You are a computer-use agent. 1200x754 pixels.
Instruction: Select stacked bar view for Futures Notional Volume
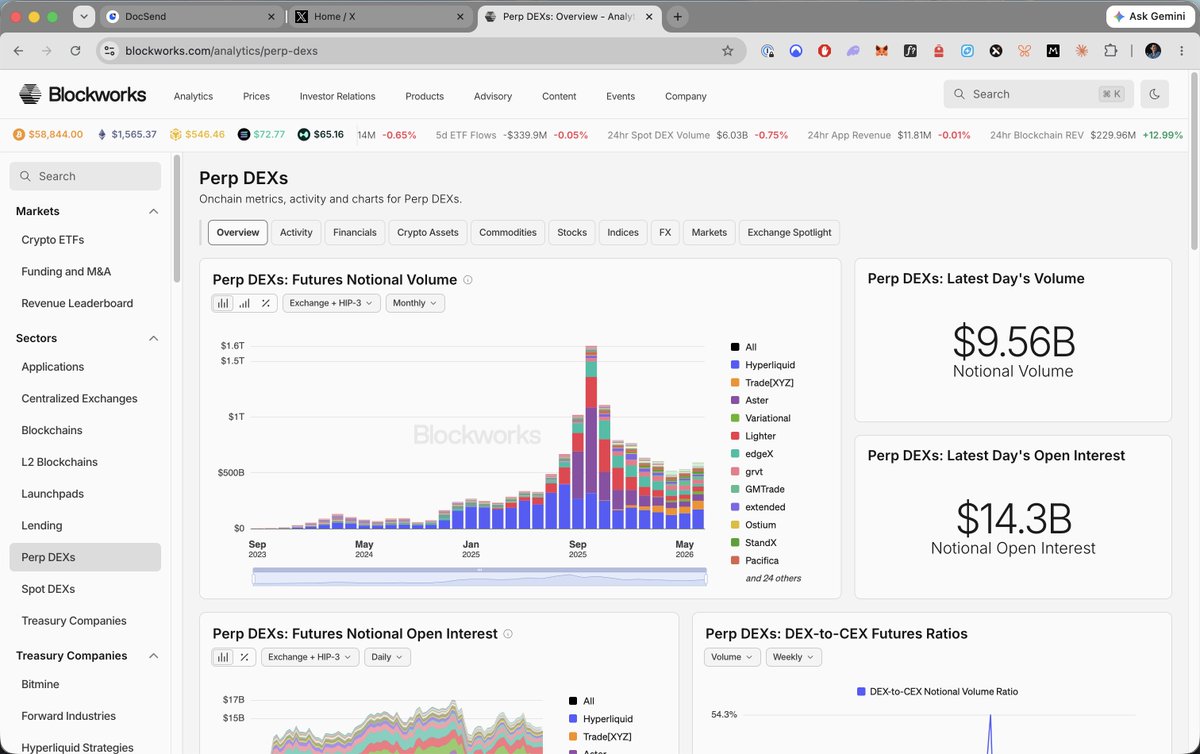tap(224, 303)
